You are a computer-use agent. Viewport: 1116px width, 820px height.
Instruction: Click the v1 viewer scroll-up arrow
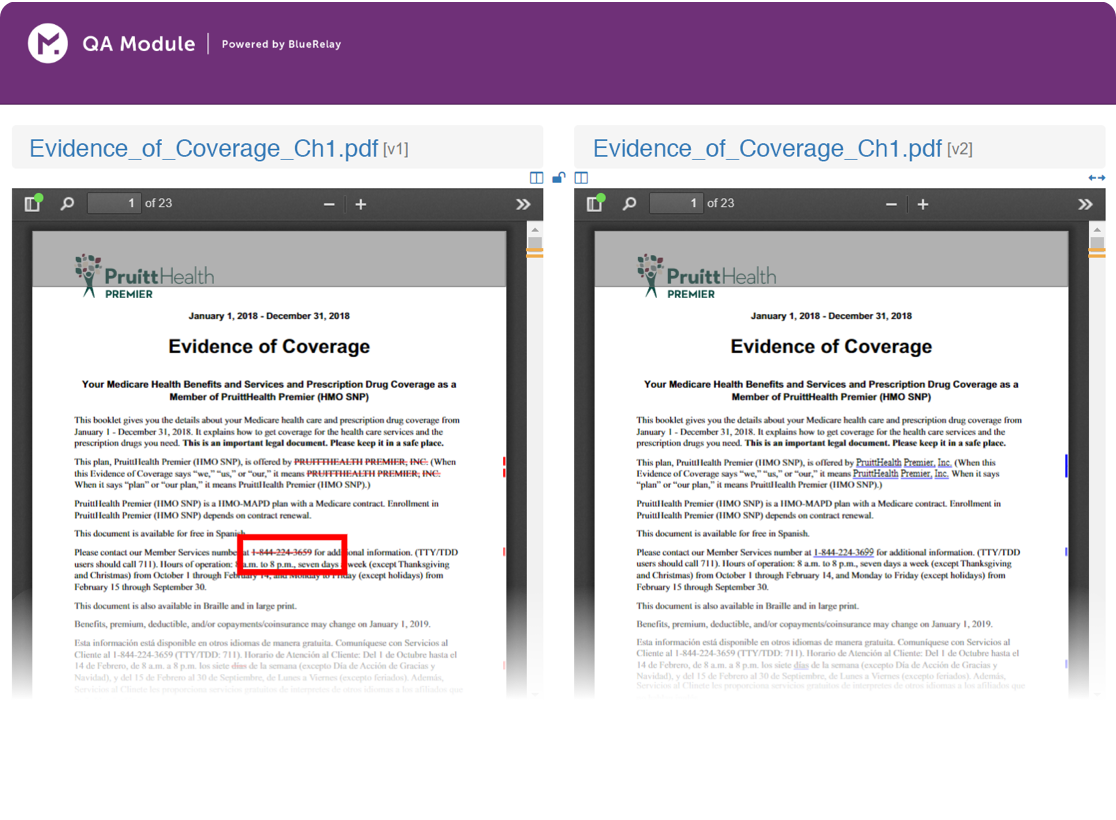(x=535, y=230)
